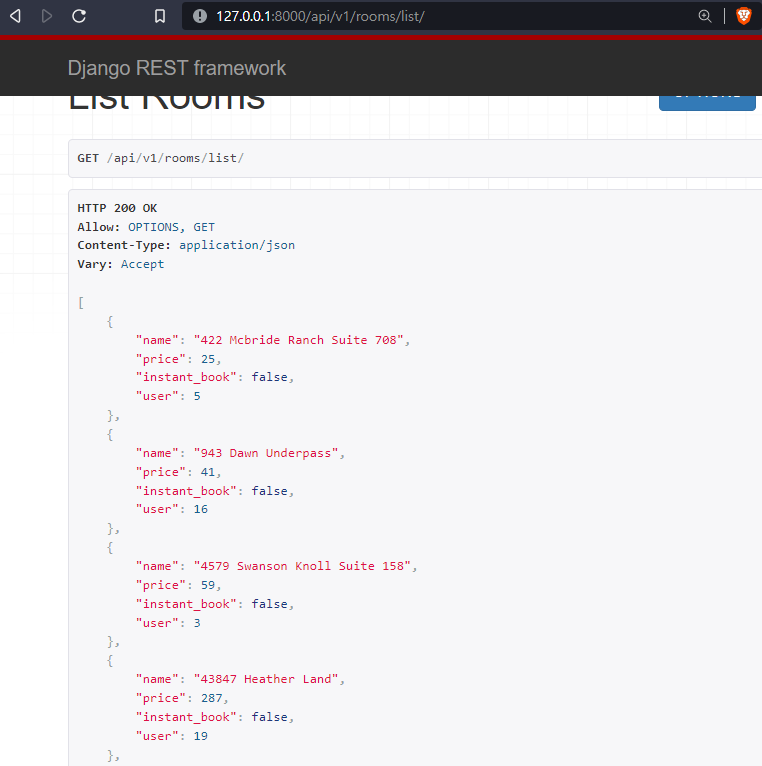
Task: Select the user value 19
Action: [201, 736]
